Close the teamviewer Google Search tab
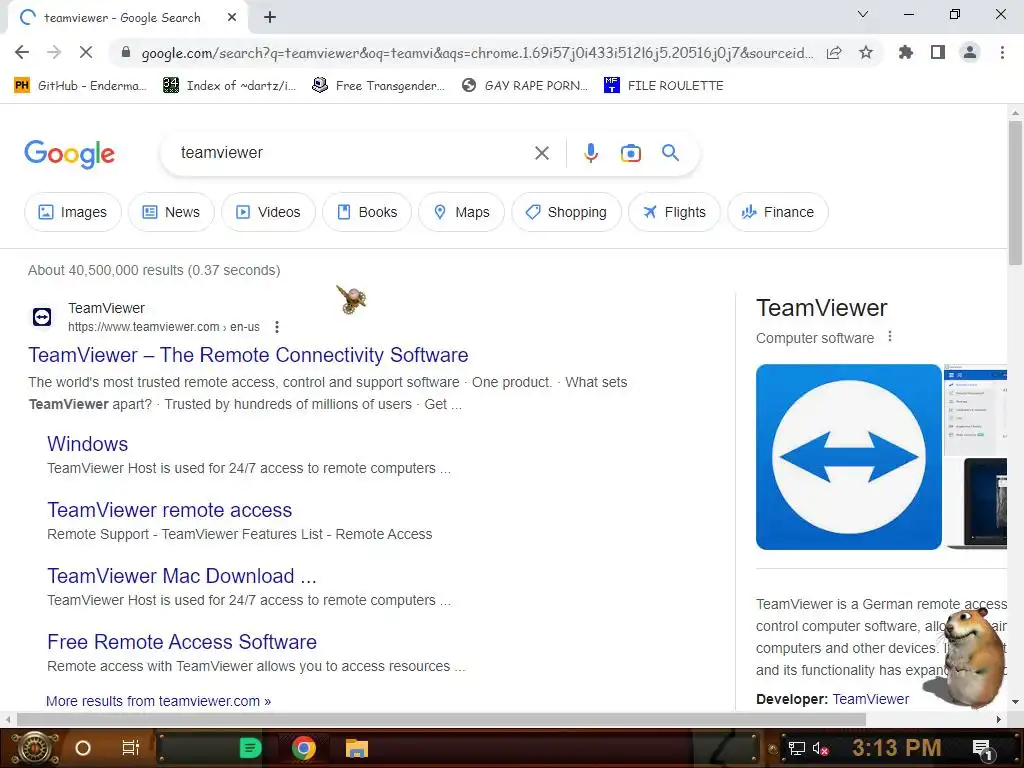The width and height of the screenshot is (1024, 768). pos(231,18)
